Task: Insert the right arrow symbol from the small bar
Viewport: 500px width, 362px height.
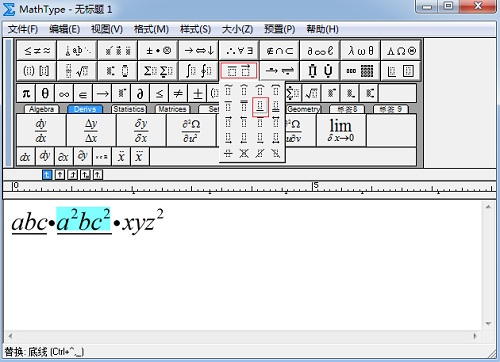Action: click(x=102, y=94)
